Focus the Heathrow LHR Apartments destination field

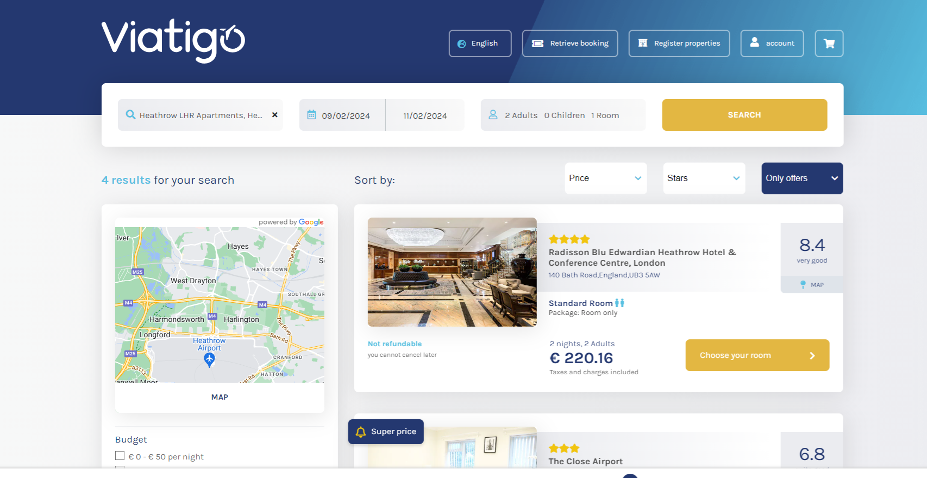[x=200, y=115]
